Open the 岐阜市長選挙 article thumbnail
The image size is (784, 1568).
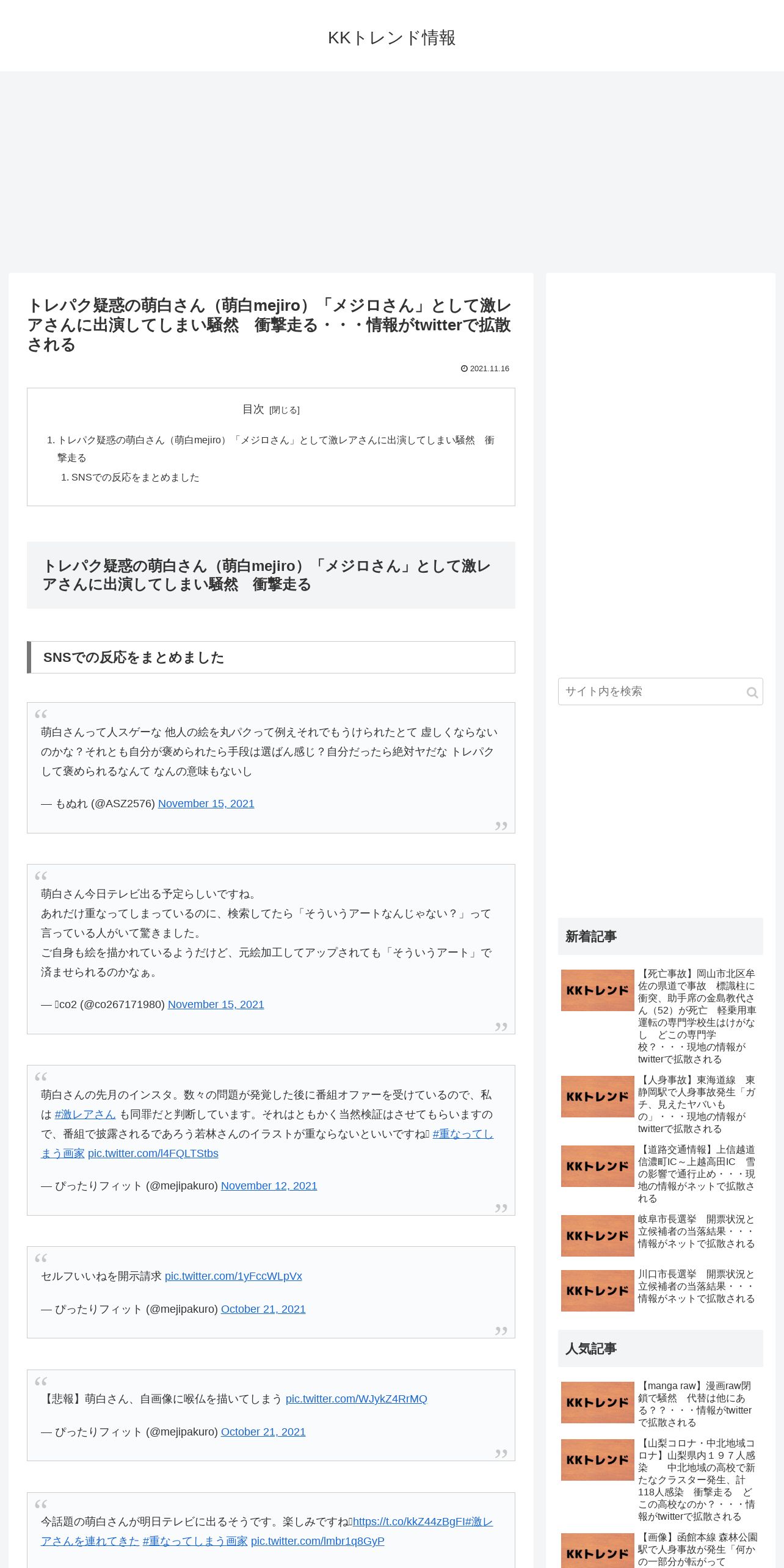click(x=598, y=1236)
